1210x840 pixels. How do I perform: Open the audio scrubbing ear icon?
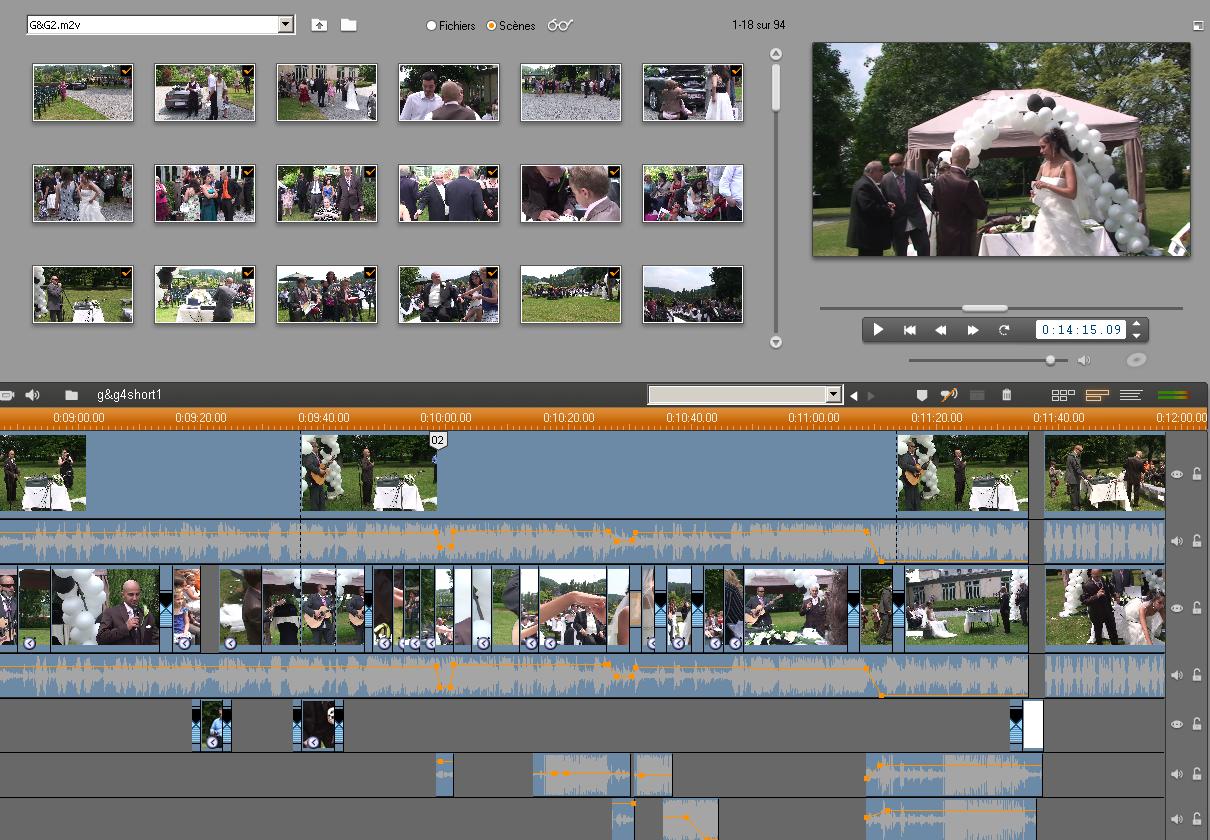tap(949, 395)
